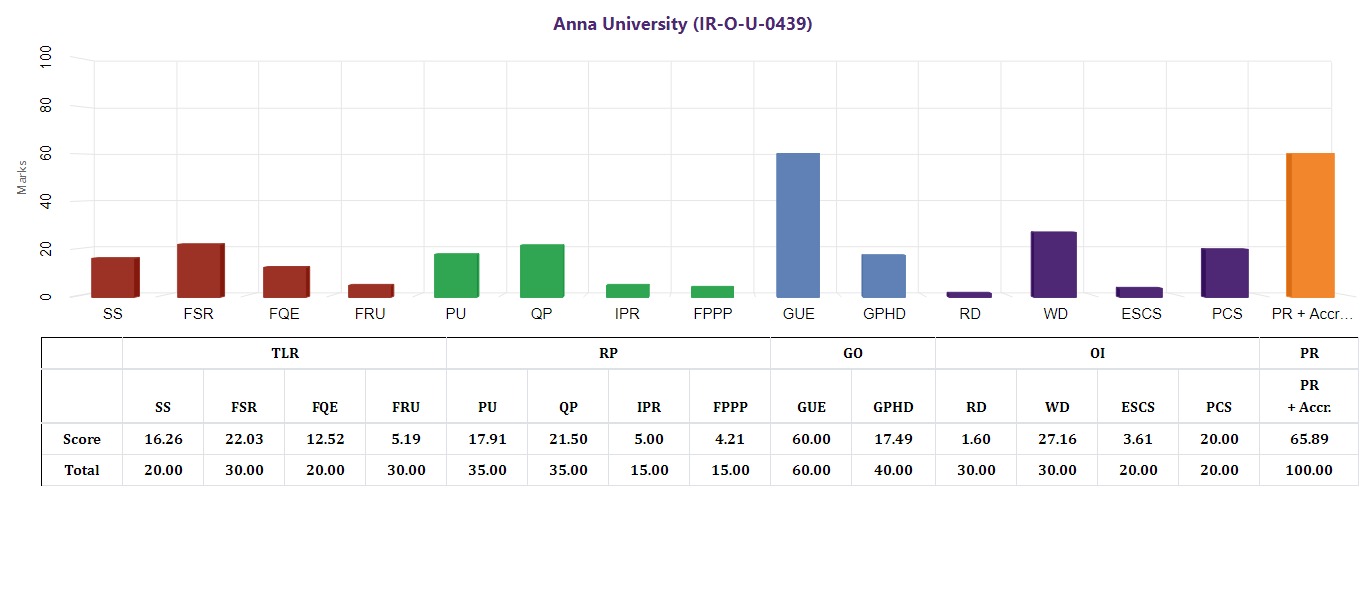Click the score cell 16.26
The height and width of the screenshot is (608, 1366).
pos(163,439)
